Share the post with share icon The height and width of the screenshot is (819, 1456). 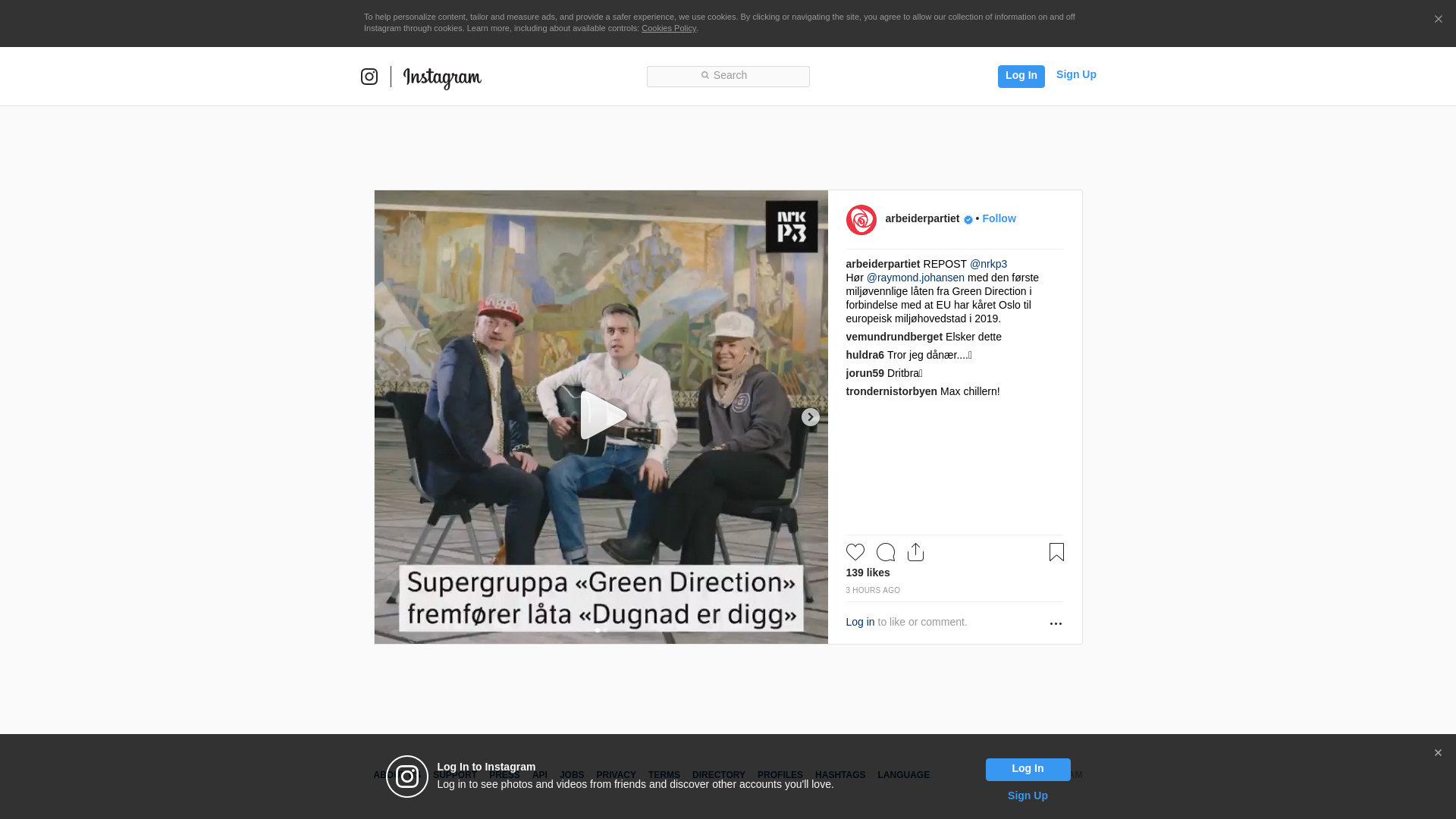[x=916, y=552]
